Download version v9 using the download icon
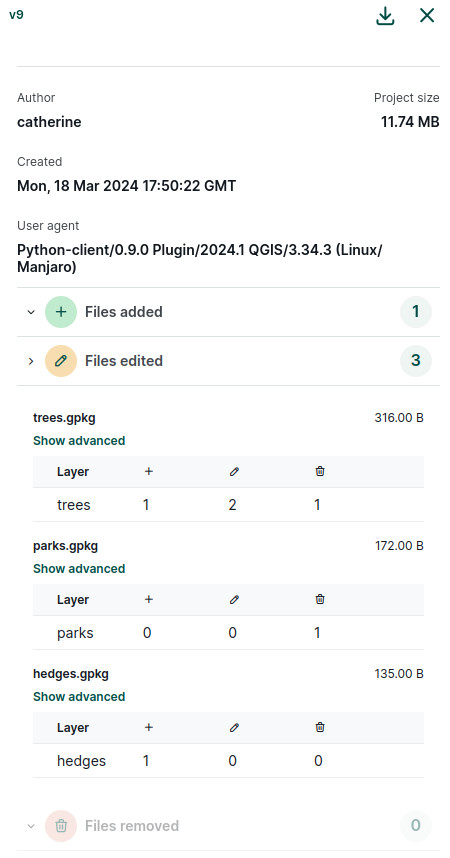Screen dimensions: 450x858 click(x=385, y=16)
